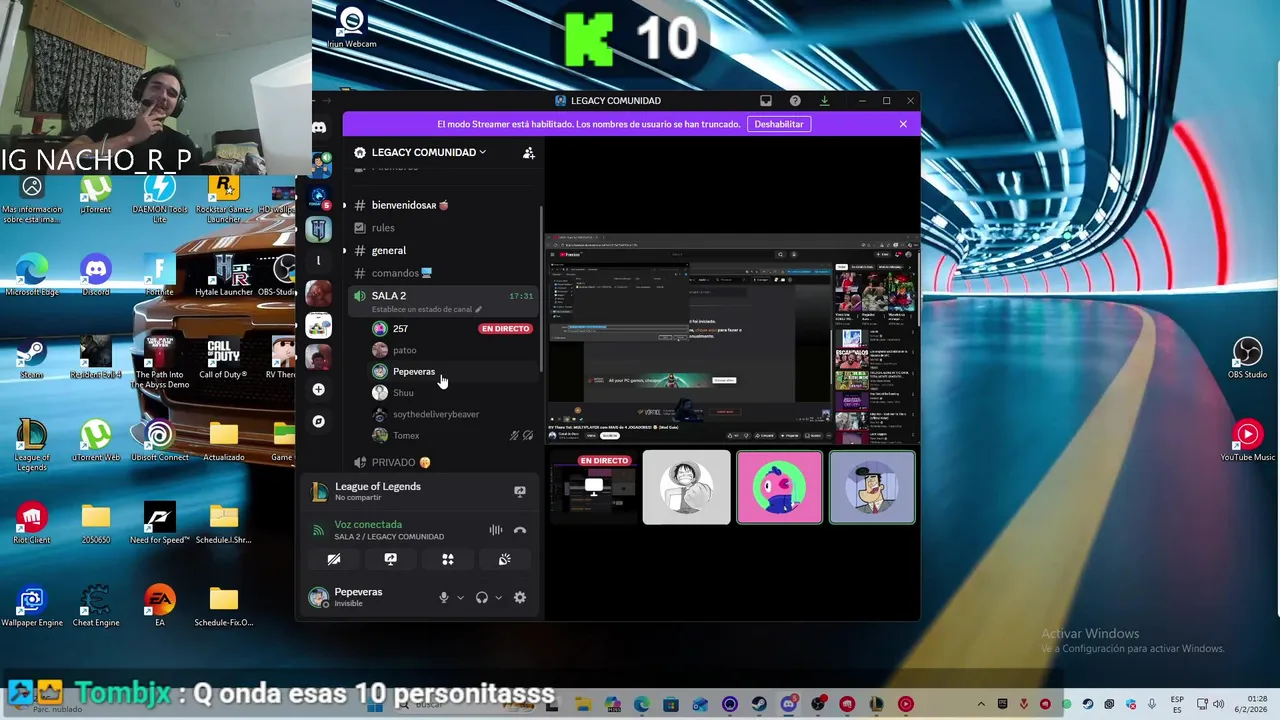Open headphone output options arrow
The height and width of the screenshot is (720, 1280).
coord(498,597)
